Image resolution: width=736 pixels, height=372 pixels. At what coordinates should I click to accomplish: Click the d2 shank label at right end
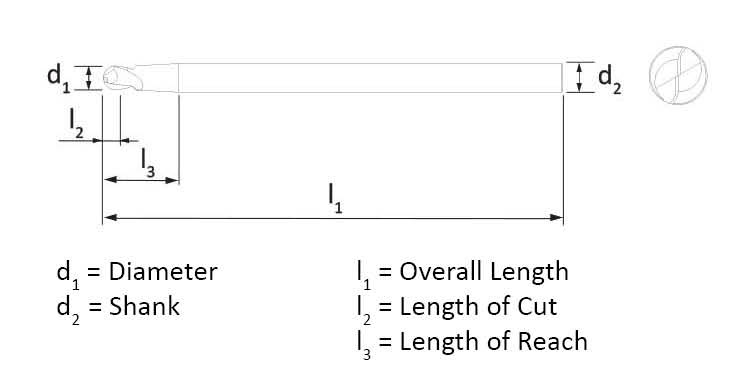[610, 80]
